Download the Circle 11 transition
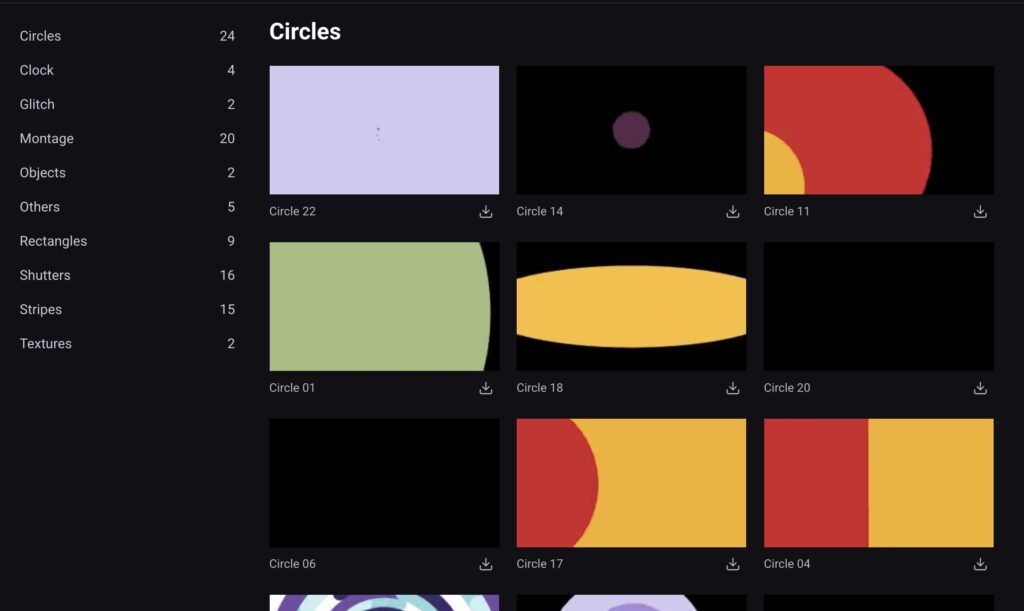The width and height of the screenshot is (1024, 611). 980,212
